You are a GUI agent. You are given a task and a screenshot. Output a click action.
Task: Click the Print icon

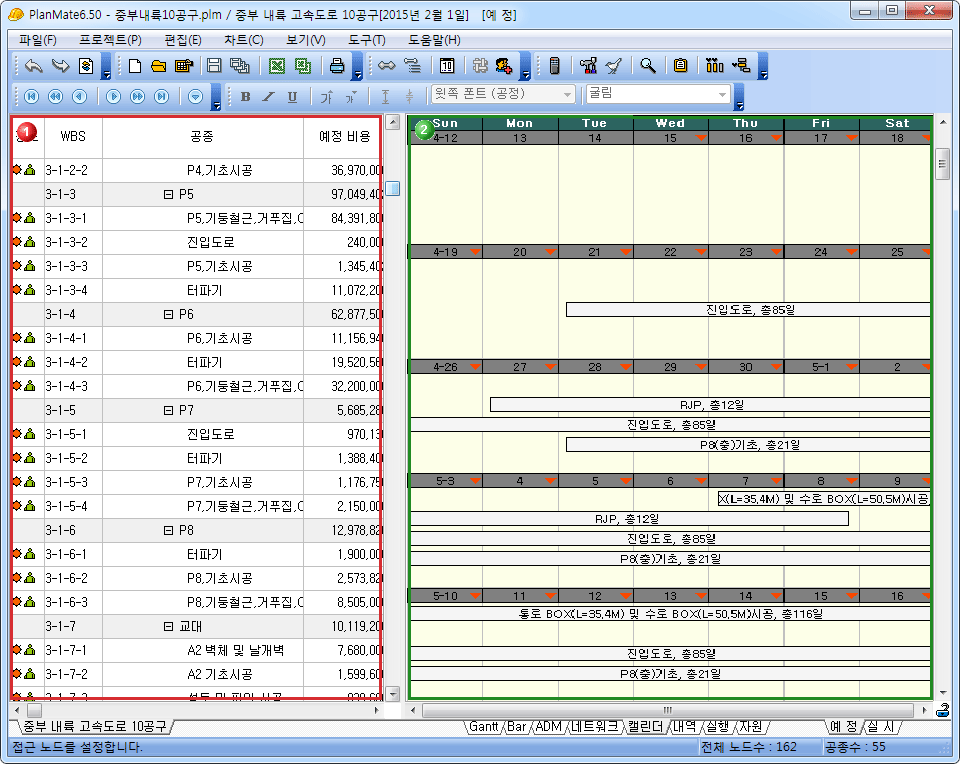pyautogui.click(x=338, y=66)
